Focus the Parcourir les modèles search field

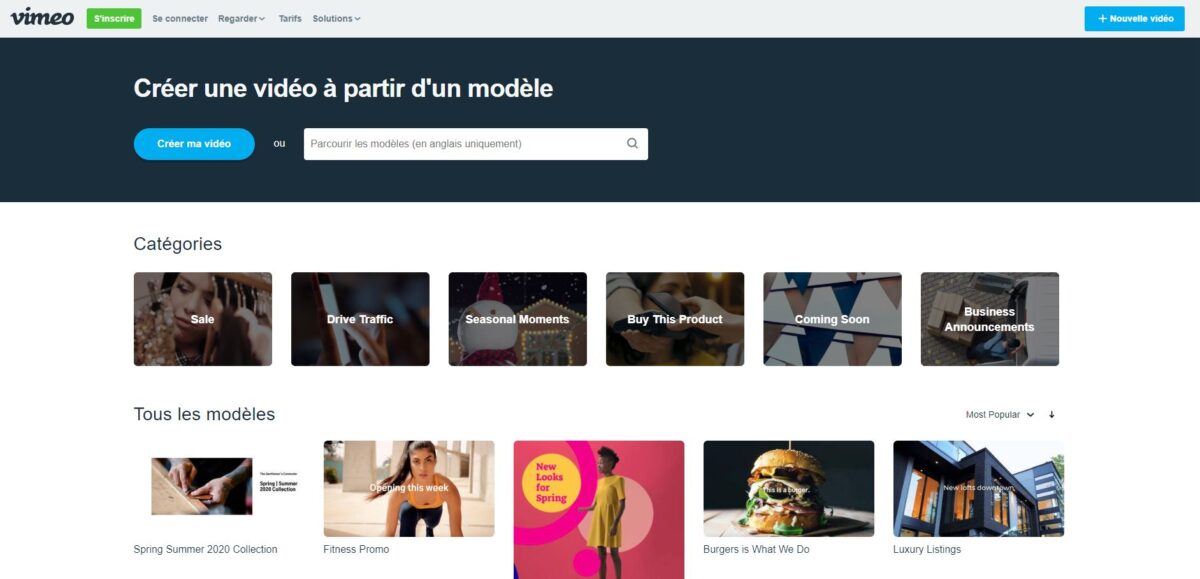[476, 144]
